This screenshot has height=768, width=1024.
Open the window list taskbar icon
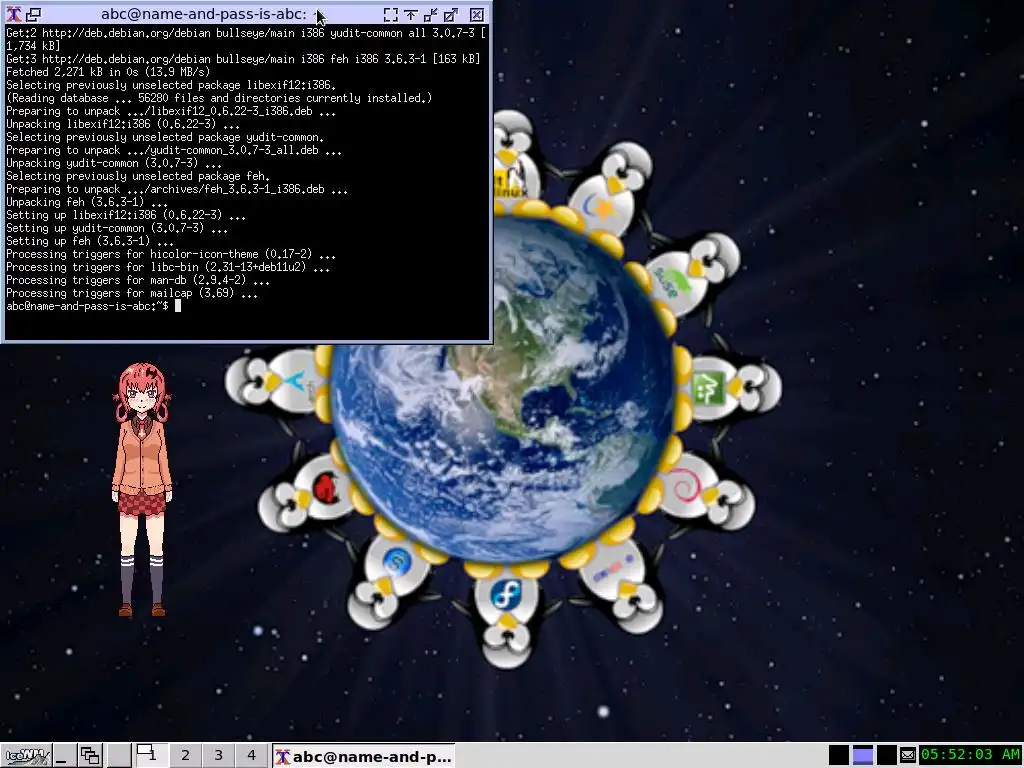coord(89,756)
